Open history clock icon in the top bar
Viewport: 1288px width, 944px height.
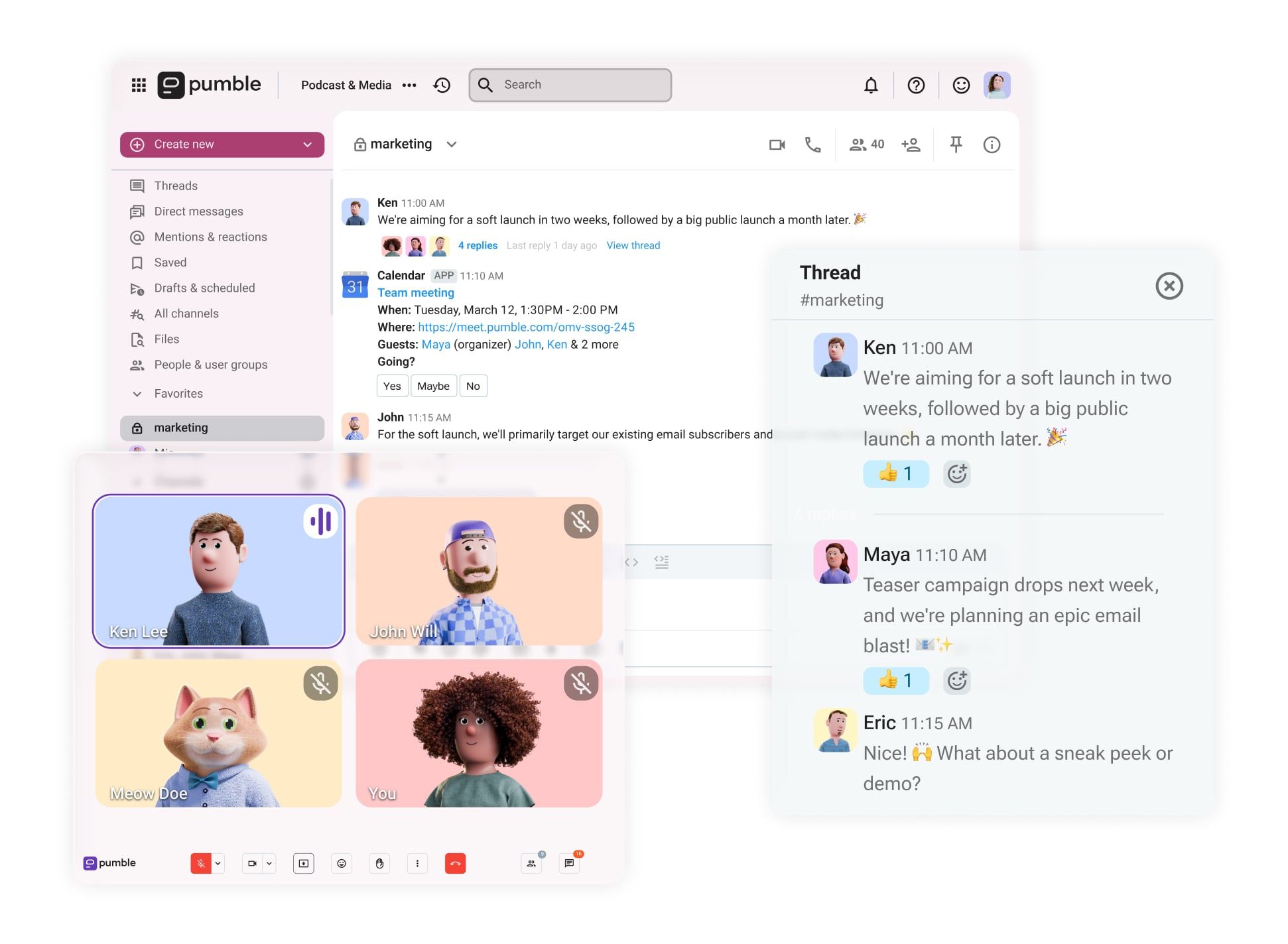pos(442,85)
